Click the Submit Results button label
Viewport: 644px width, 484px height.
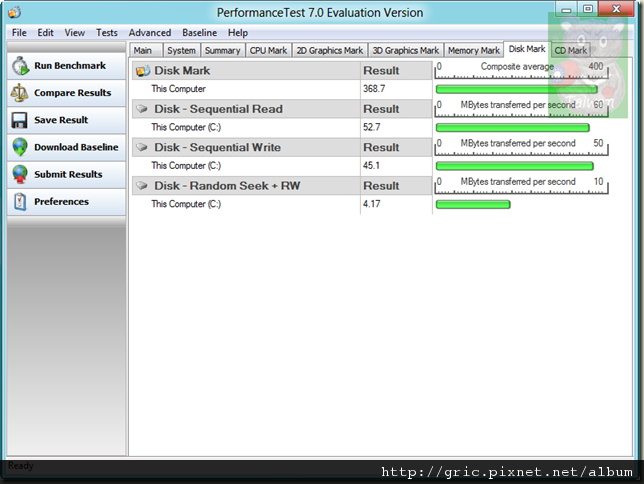tap(68, 174)
